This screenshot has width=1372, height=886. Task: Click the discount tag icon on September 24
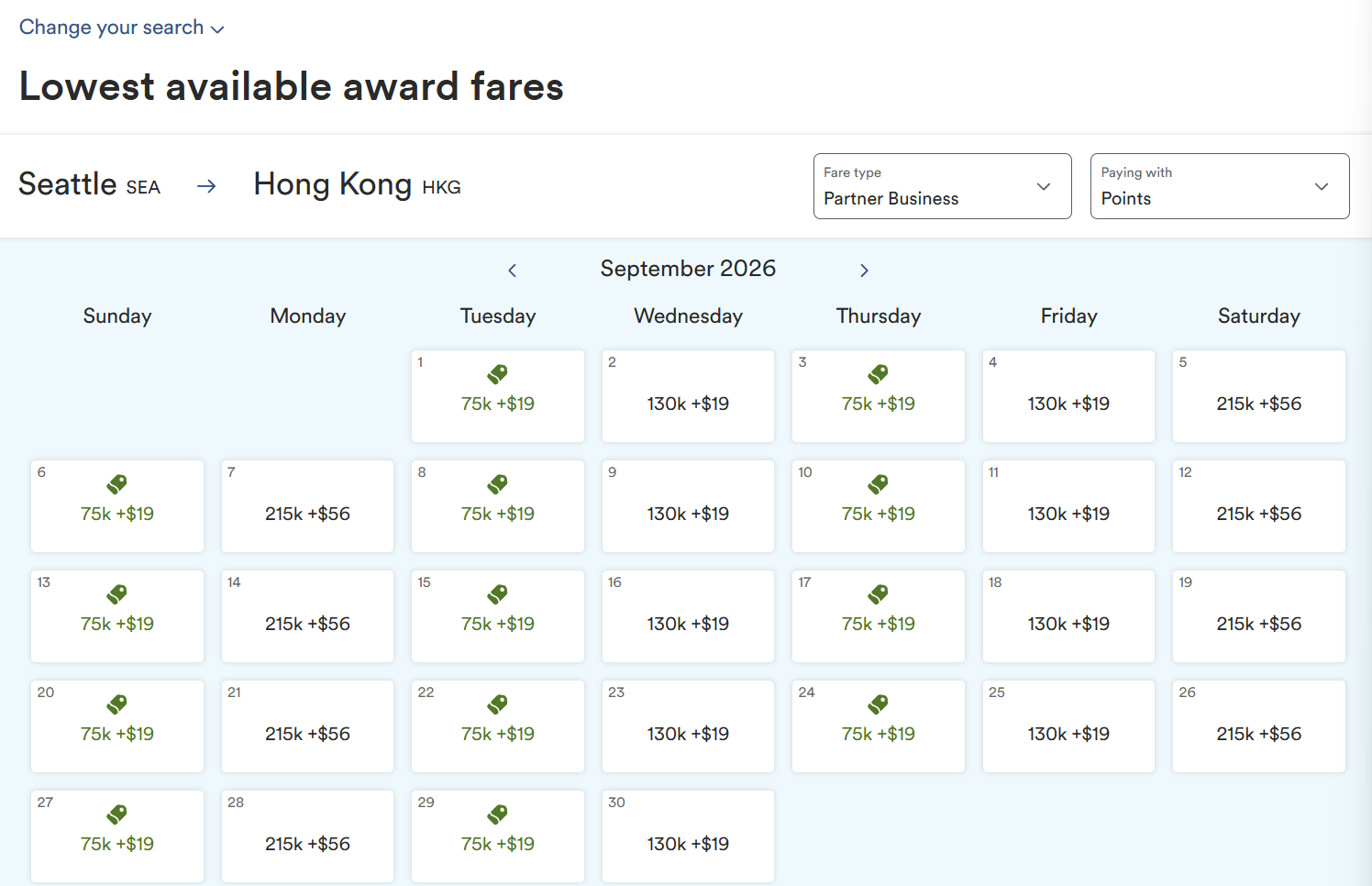(x=879, y=704)
